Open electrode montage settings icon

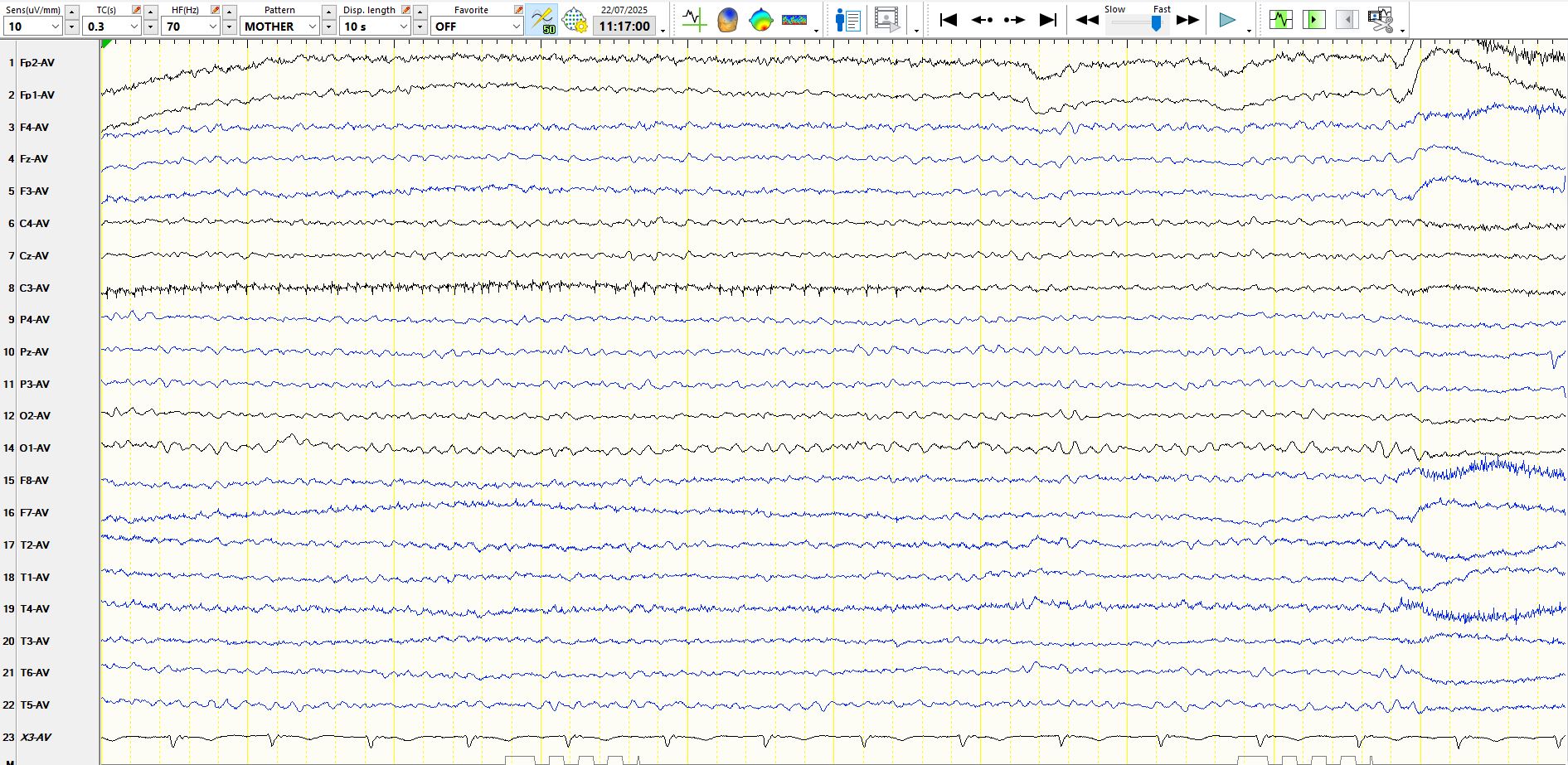click(574, 19)
